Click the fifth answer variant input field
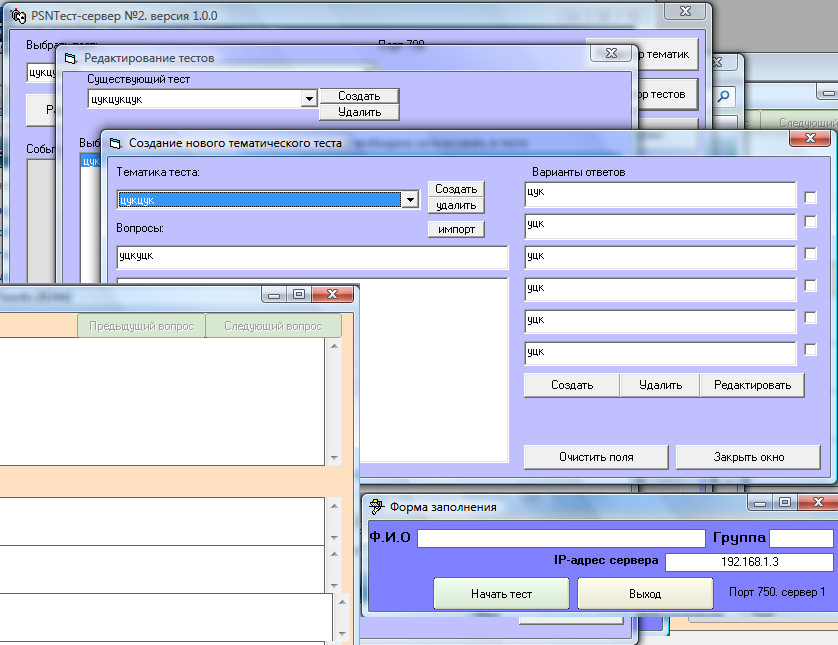Image resolution: width=838 pixels, height=645 pixels. point(660,322)
